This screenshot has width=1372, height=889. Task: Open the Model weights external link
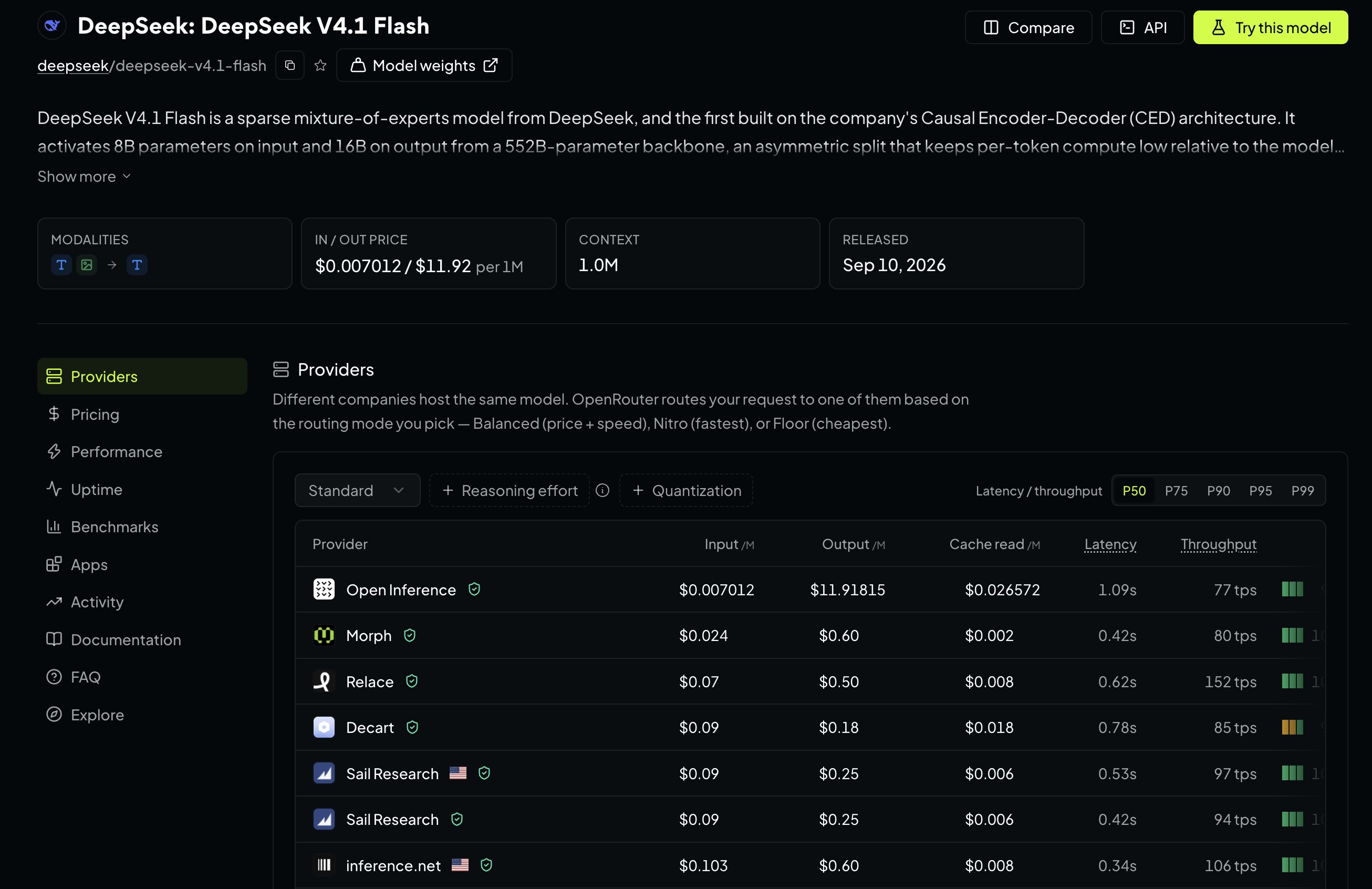[424, 66]
